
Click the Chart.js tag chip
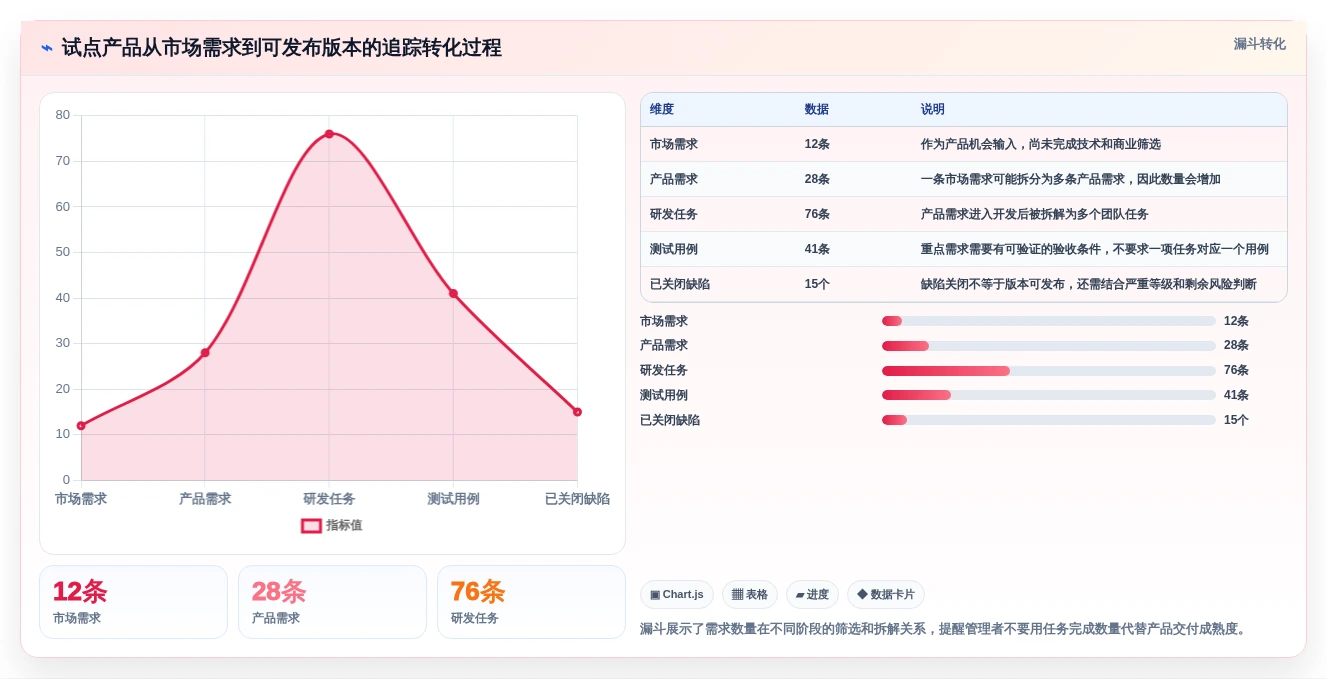[677, 594]
